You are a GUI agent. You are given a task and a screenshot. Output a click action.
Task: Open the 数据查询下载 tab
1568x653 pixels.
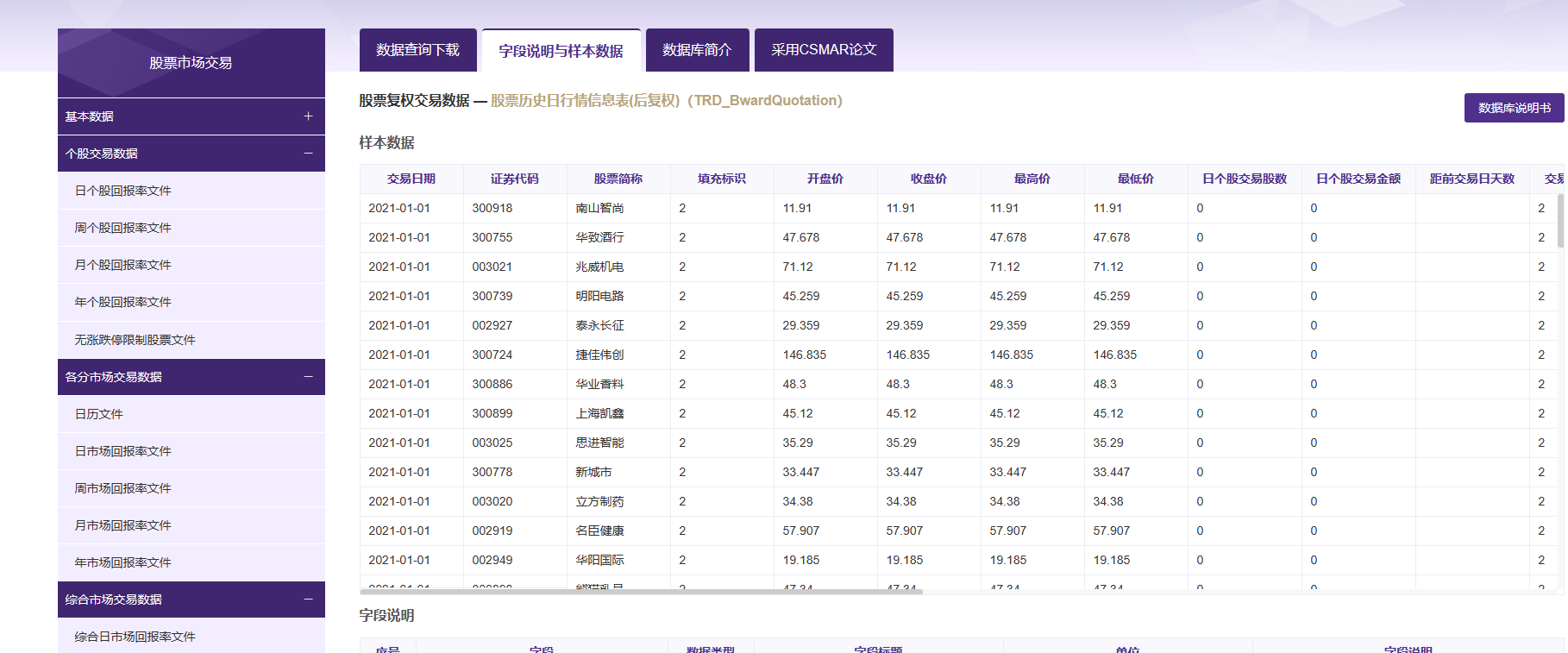pos(418,50)
